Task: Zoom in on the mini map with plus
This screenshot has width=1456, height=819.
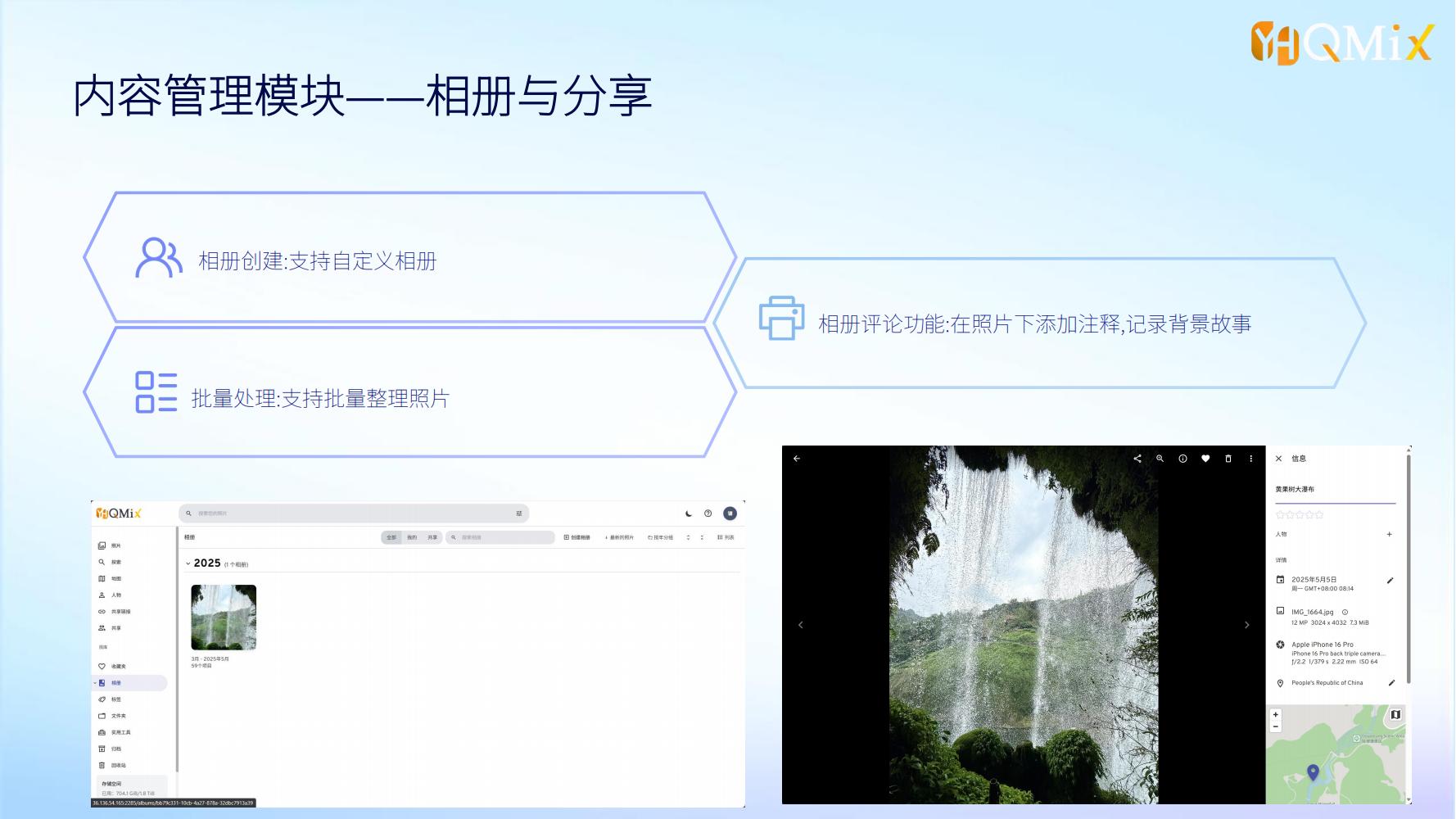Action: [x=1275, y=715]
